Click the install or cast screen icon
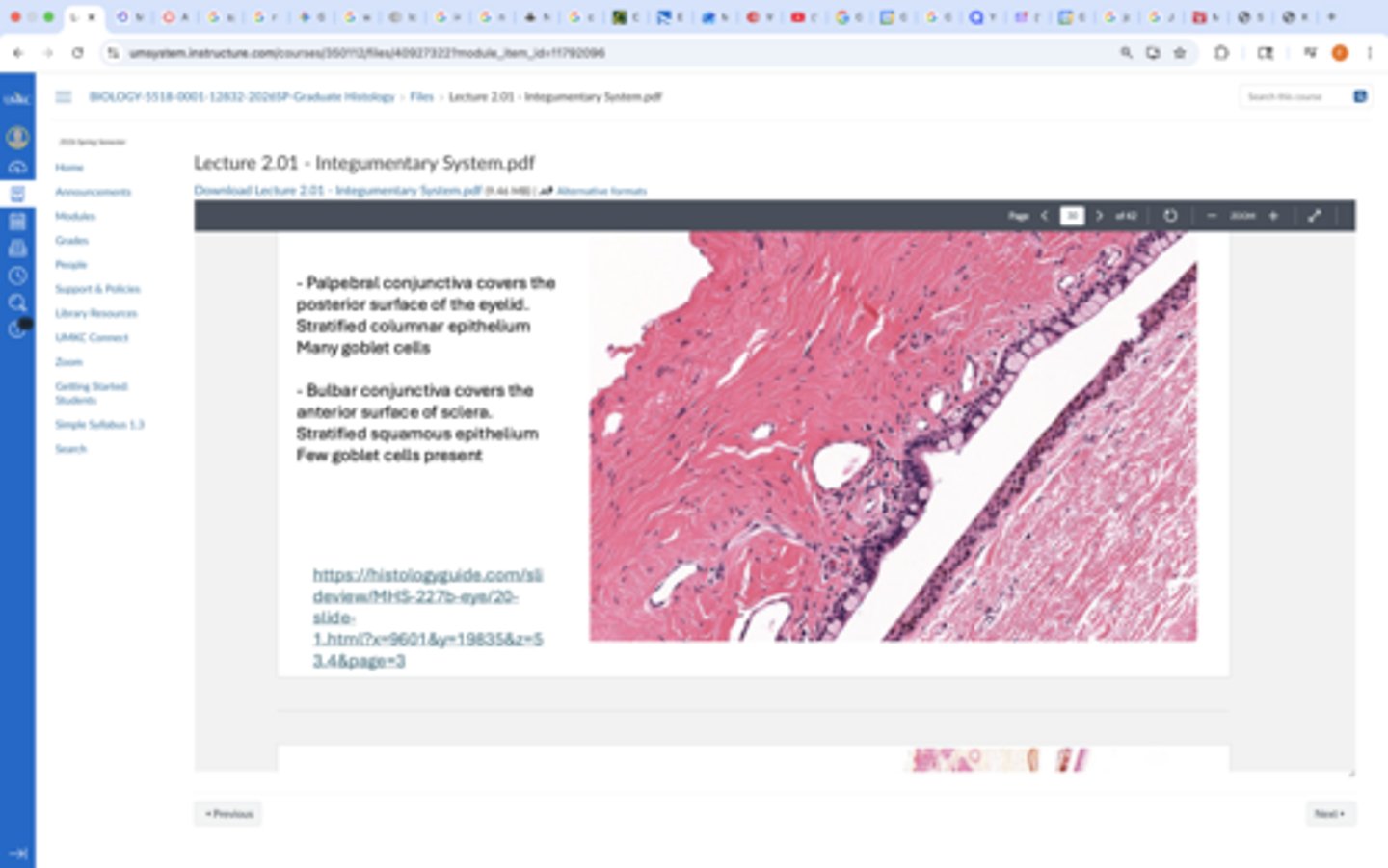 [1153, 53]
